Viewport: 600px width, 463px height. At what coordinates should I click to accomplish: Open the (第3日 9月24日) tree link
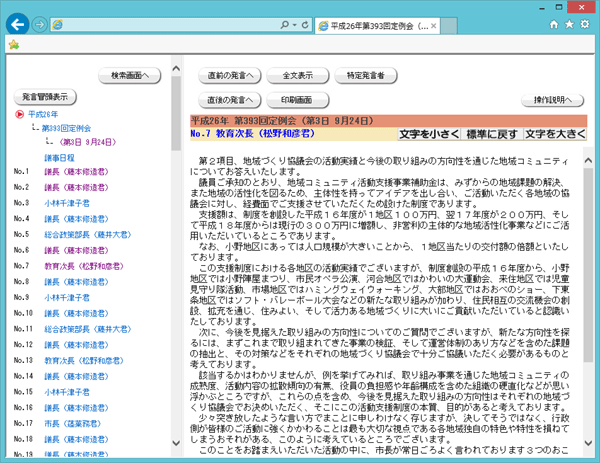(x=86, y=142)
